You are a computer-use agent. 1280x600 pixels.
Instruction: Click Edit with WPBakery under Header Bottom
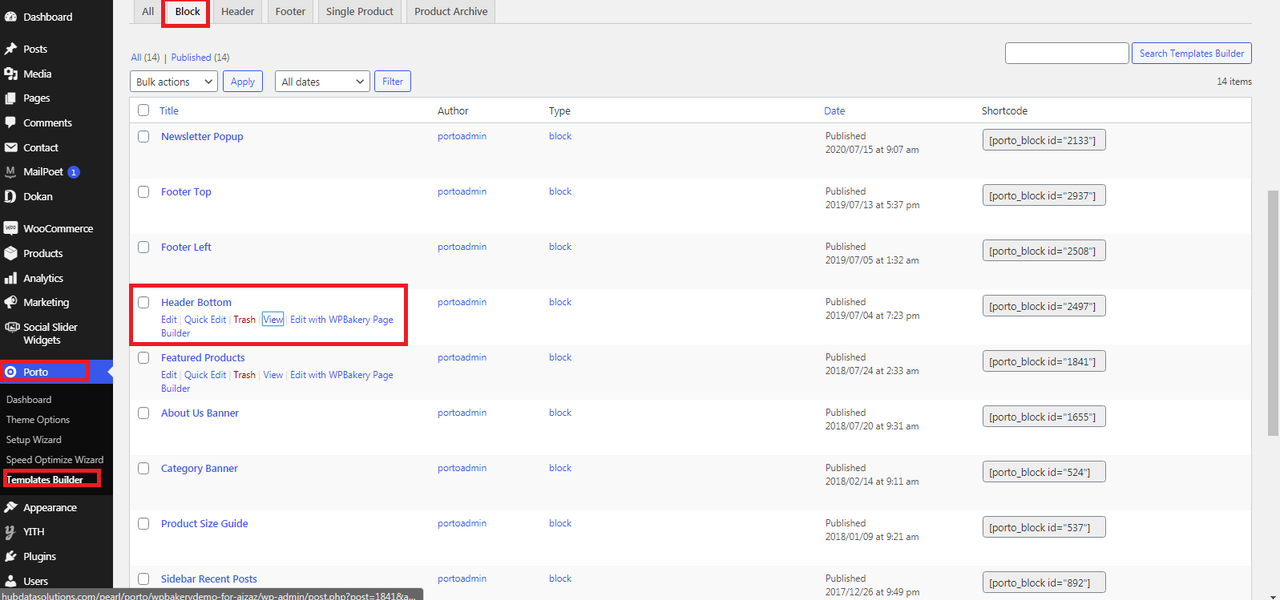pos(277,326)
